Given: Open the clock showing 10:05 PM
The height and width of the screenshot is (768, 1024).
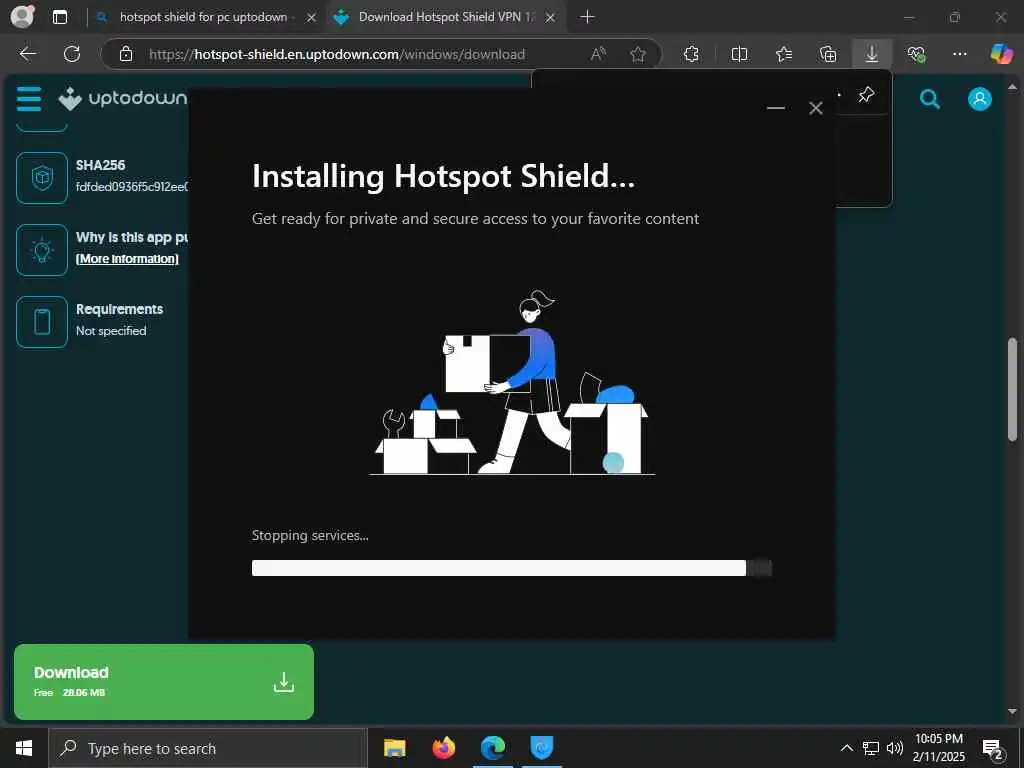Looking at the screenshot, I should coord(938,748).
